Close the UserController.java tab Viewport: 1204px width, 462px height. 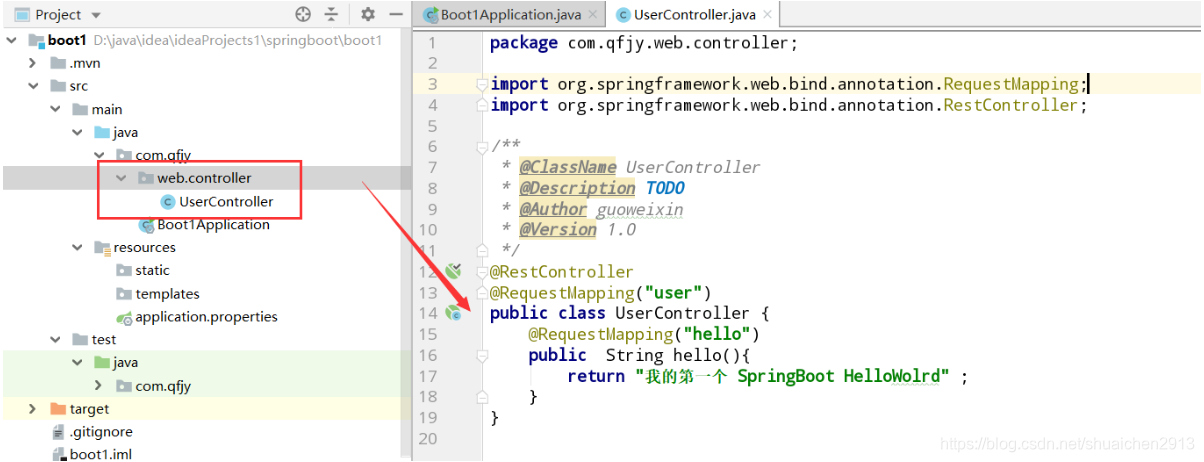coord(767,14)
